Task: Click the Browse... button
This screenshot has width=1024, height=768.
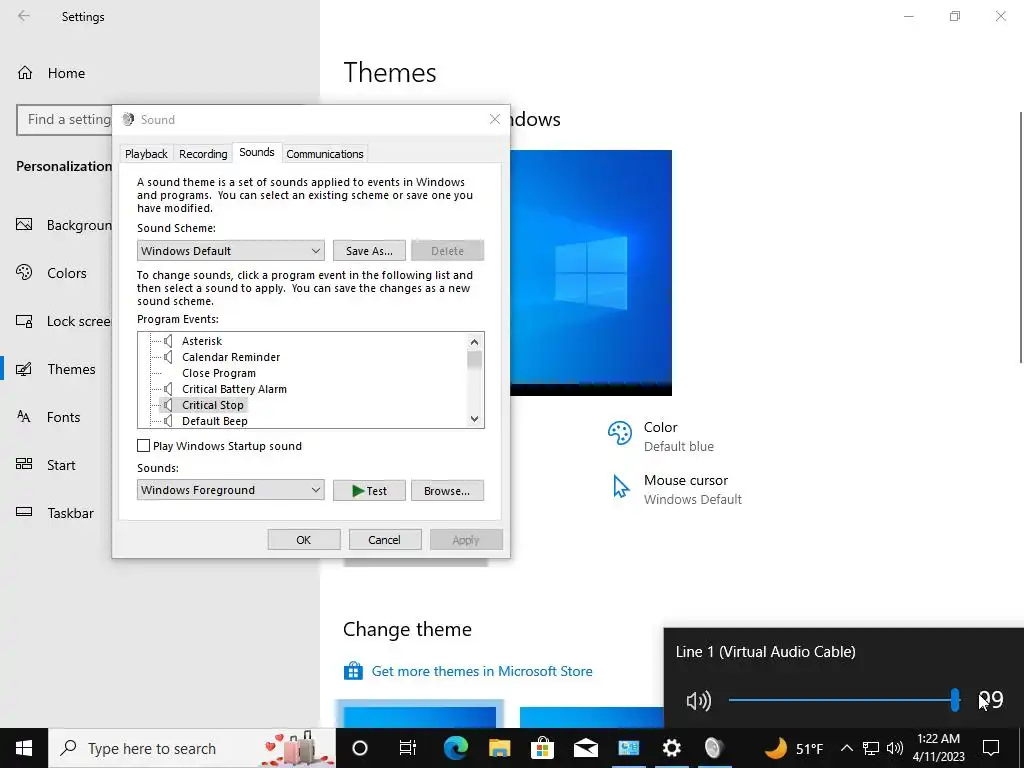Action: (447, 490)
